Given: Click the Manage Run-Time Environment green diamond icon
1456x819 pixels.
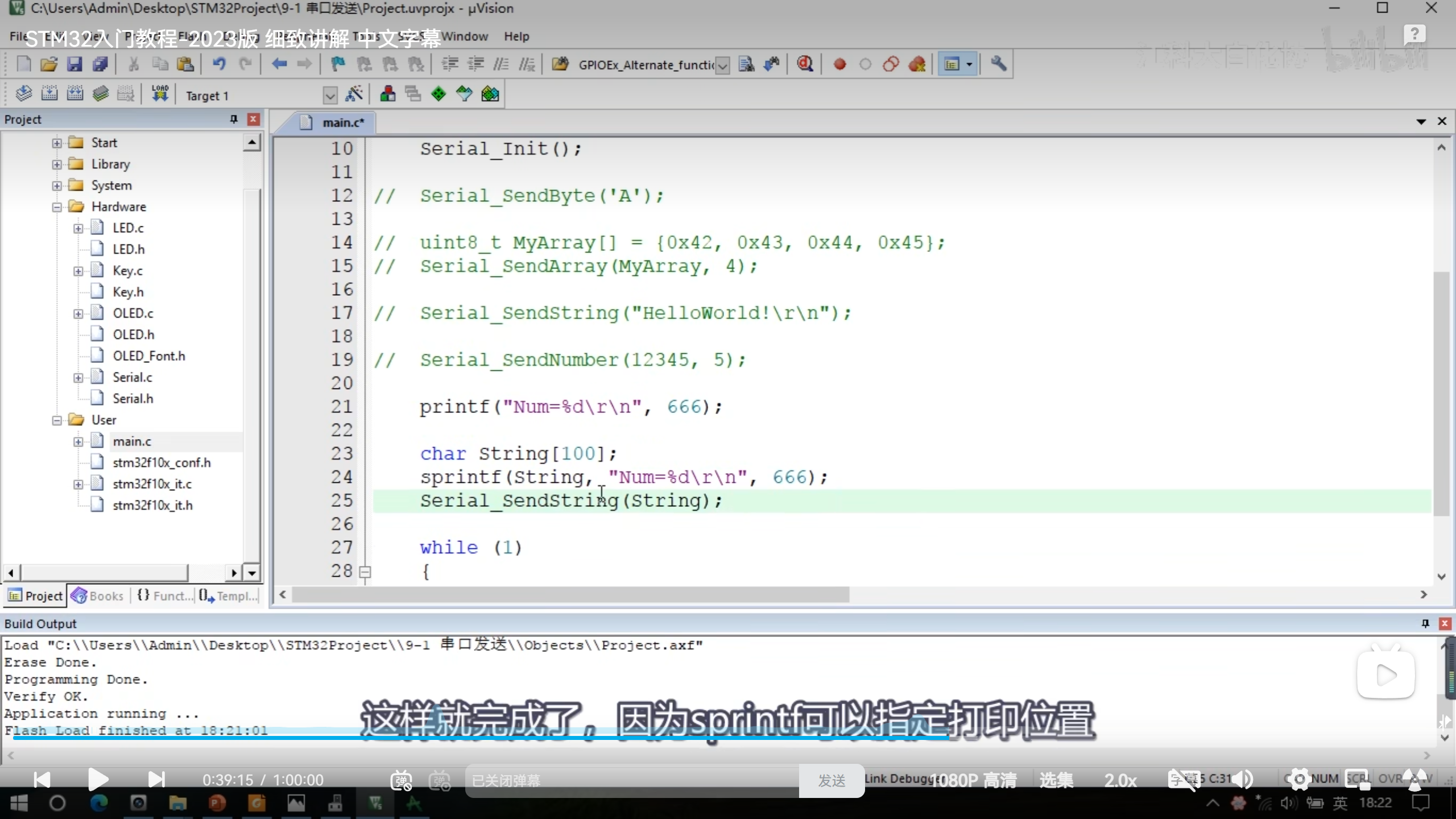Looking at the screenshot, I should click(439, 94).
